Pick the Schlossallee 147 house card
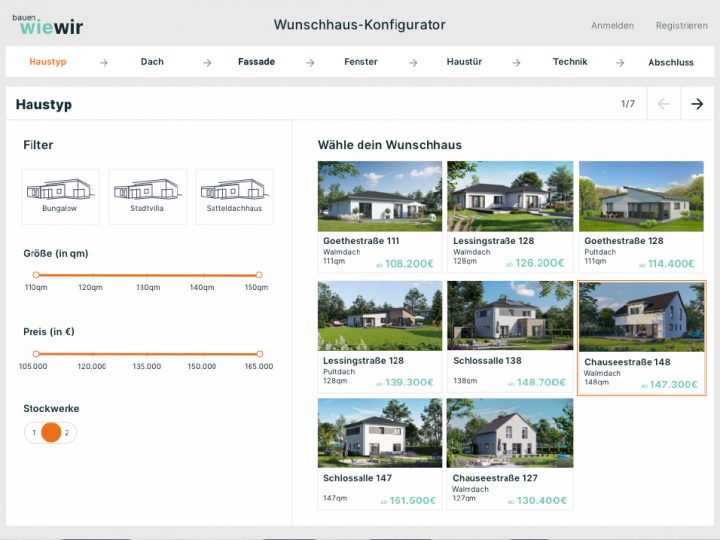The width and height of the screenshot is (720, 540). (380, 453)
